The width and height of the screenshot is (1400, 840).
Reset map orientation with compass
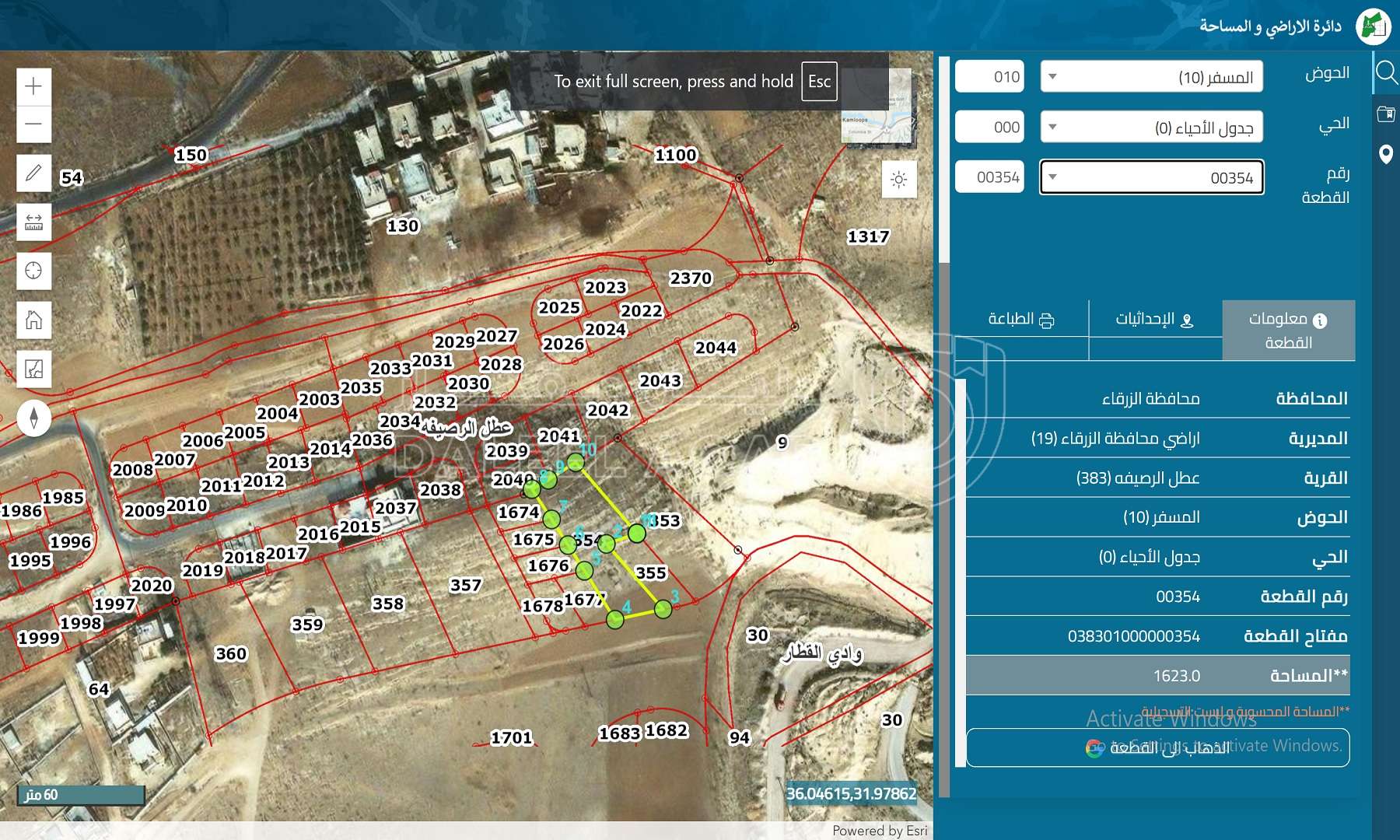(x=33, y=418)
